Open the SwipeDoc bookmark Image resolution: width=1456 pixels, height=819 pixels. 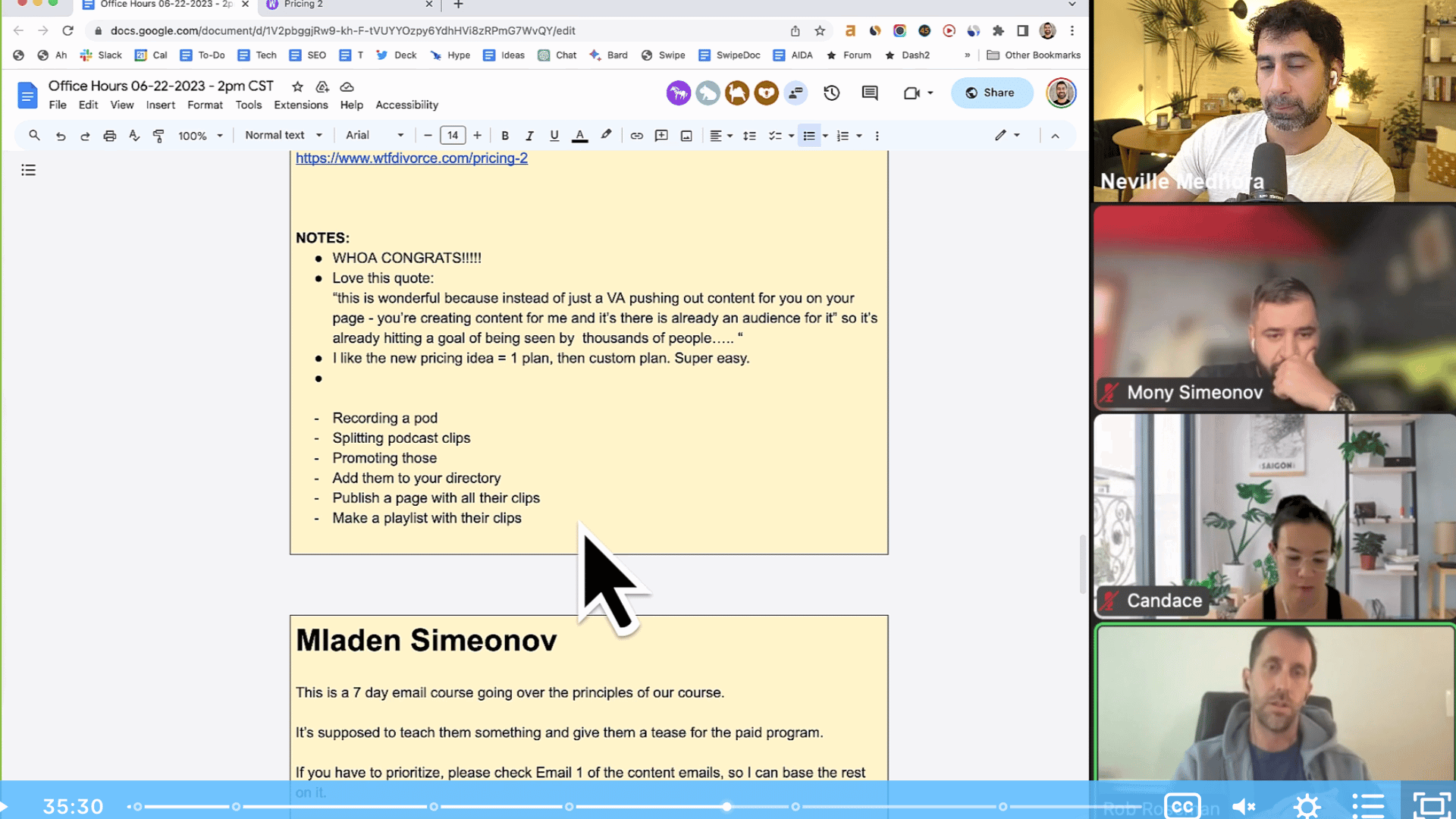[x=729, y=55]
